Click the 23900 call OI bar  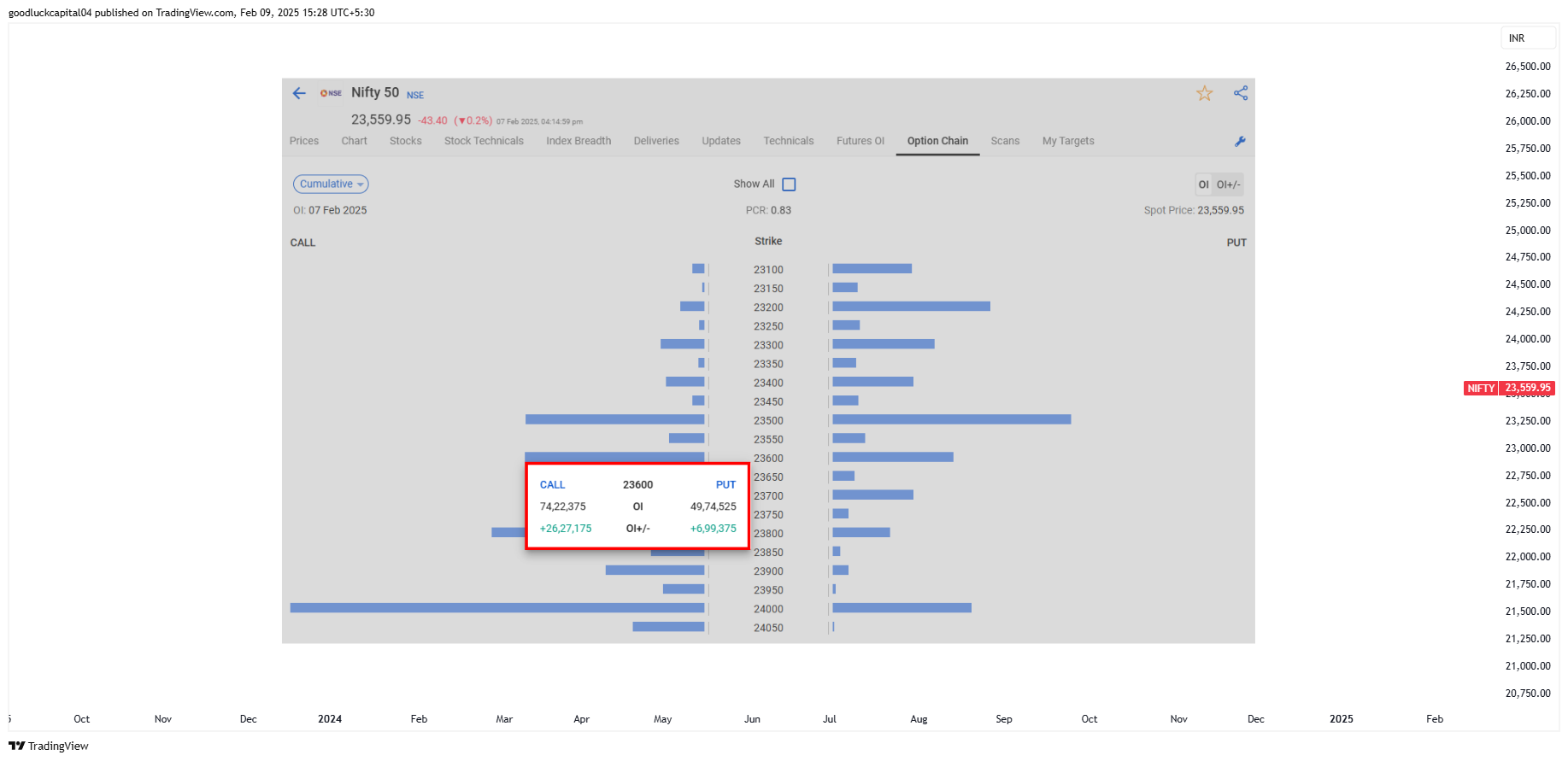655,570
